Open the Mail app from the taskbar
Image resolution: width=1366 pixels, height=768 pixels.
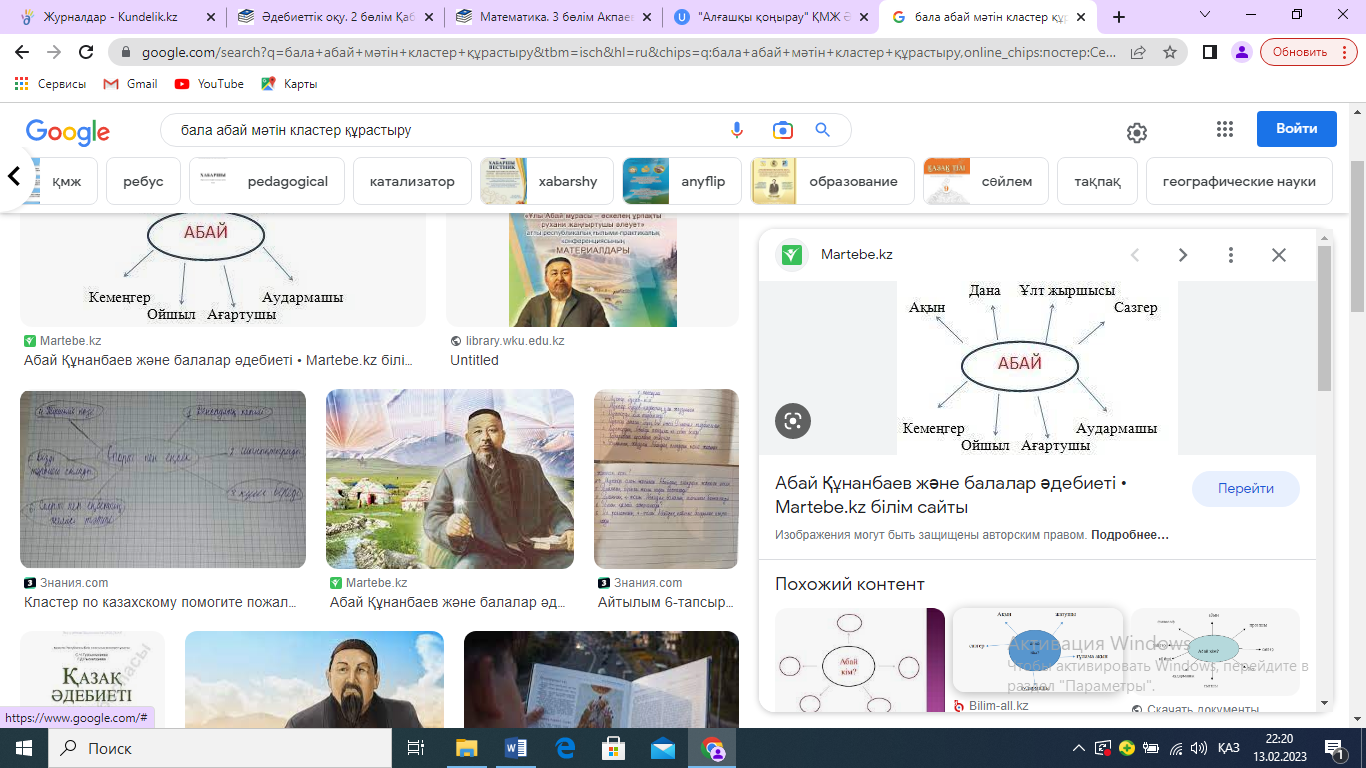coord(663,748)
